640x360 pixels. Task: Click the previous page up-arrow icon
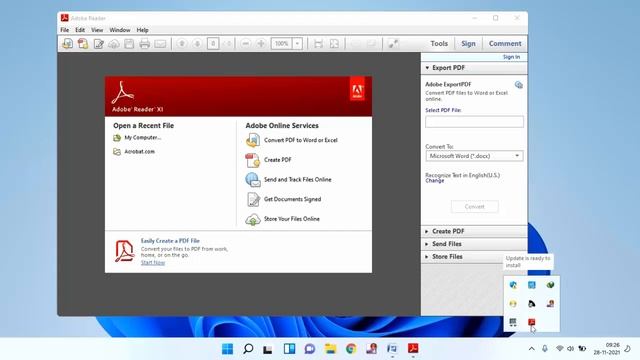click(x=182, y=43)
